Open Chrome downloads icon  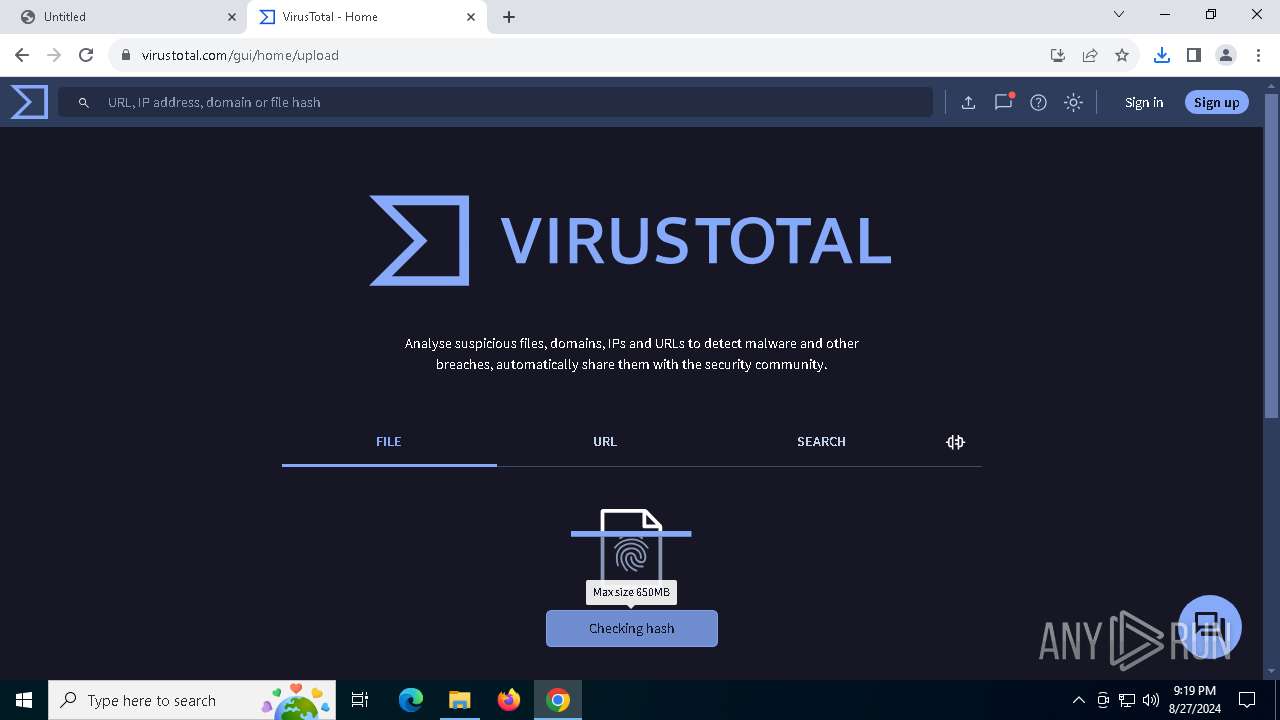pyautogui.click(x=1161, y=55)
